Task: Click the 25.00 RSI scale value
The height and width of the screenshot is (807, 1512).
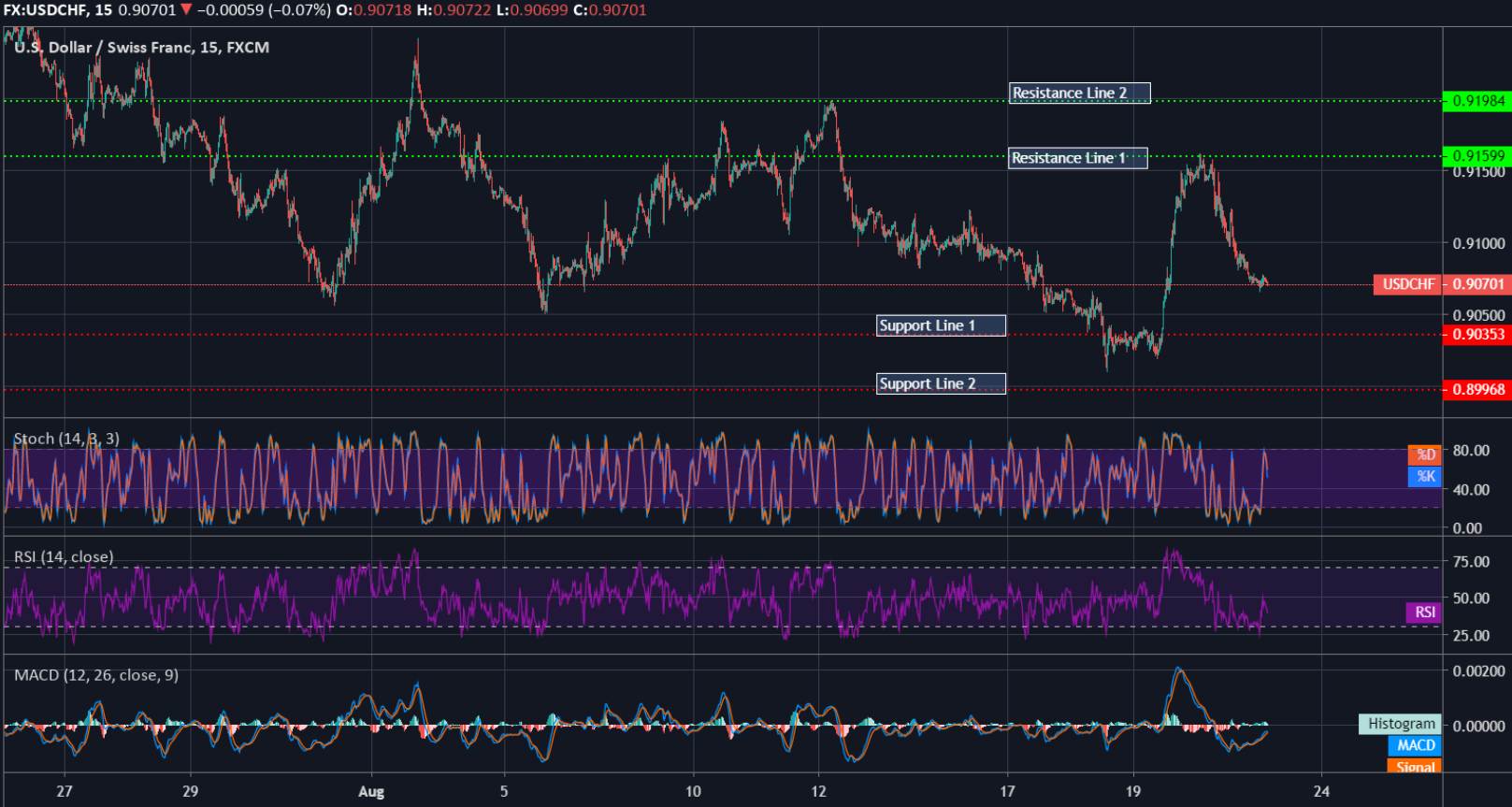Action: [1471, 636]
